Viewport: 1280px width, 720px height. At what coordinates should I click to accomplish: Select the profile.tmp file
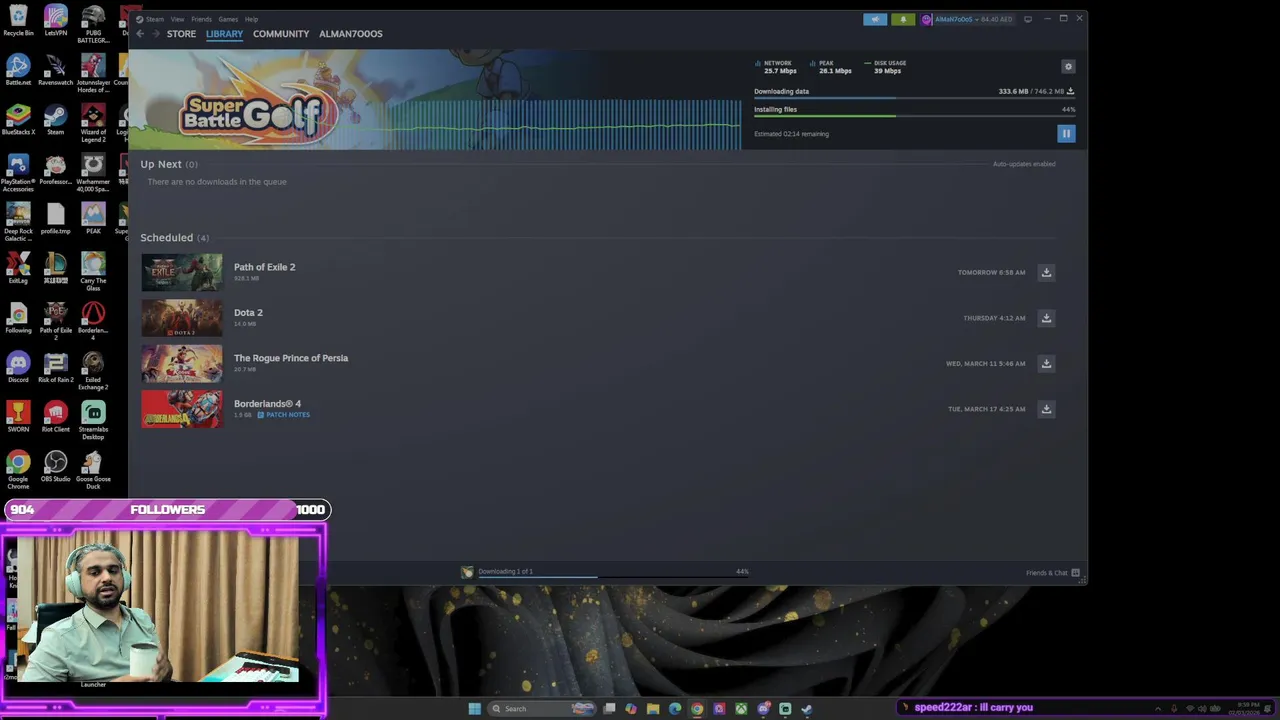56,218
